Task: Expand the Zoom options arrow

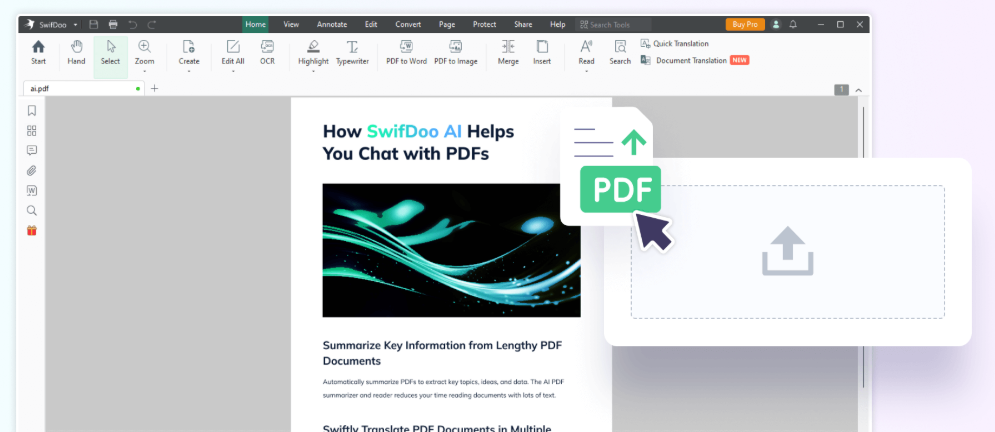Action: [x=144, y=71]
